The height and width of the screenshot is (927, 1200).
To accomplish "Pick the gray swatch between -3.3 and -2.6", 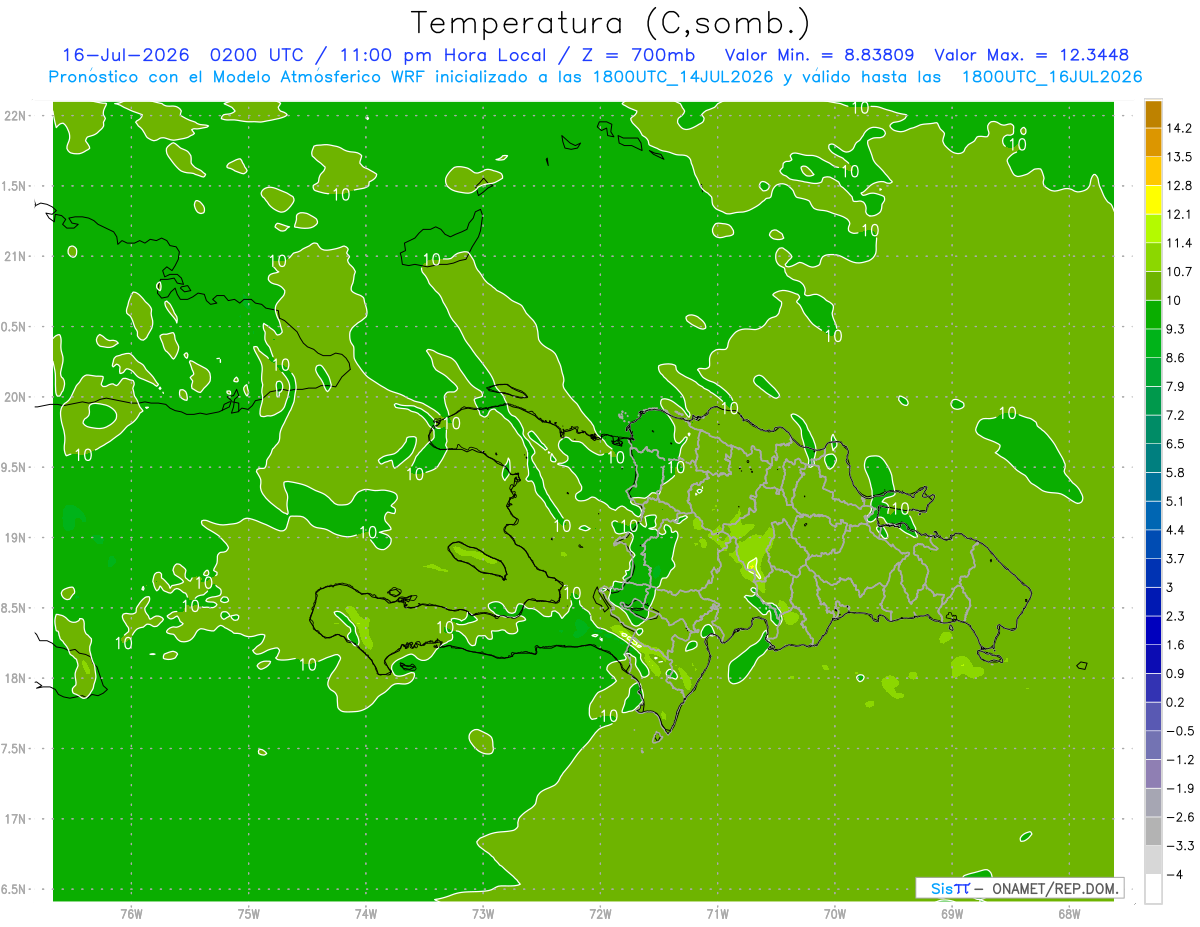I will (x=1153, y=831).
